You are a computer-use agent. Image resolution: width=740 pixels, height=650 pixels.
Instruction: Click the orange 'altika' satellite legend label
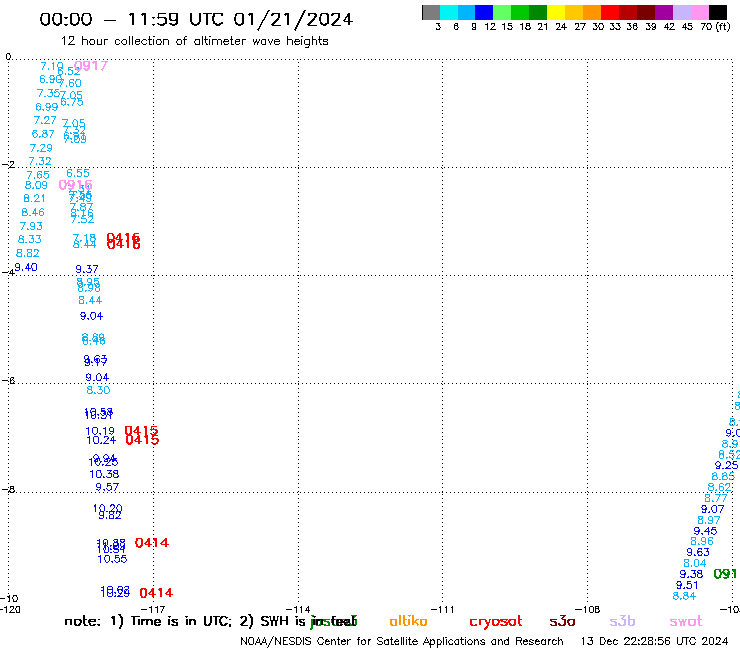click(x=408, y=621)
